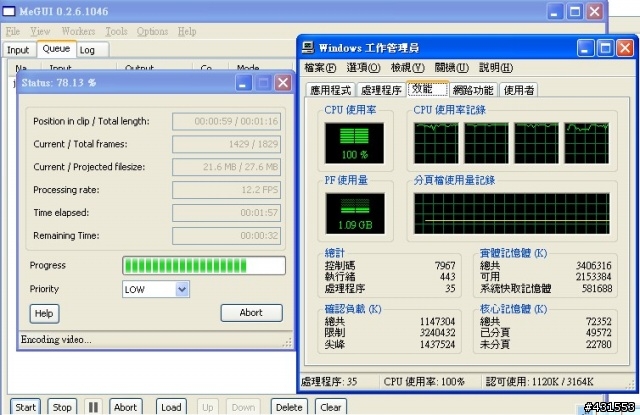Click the Clear button in MeGUI
640x415 pixels.
[331, 407]
